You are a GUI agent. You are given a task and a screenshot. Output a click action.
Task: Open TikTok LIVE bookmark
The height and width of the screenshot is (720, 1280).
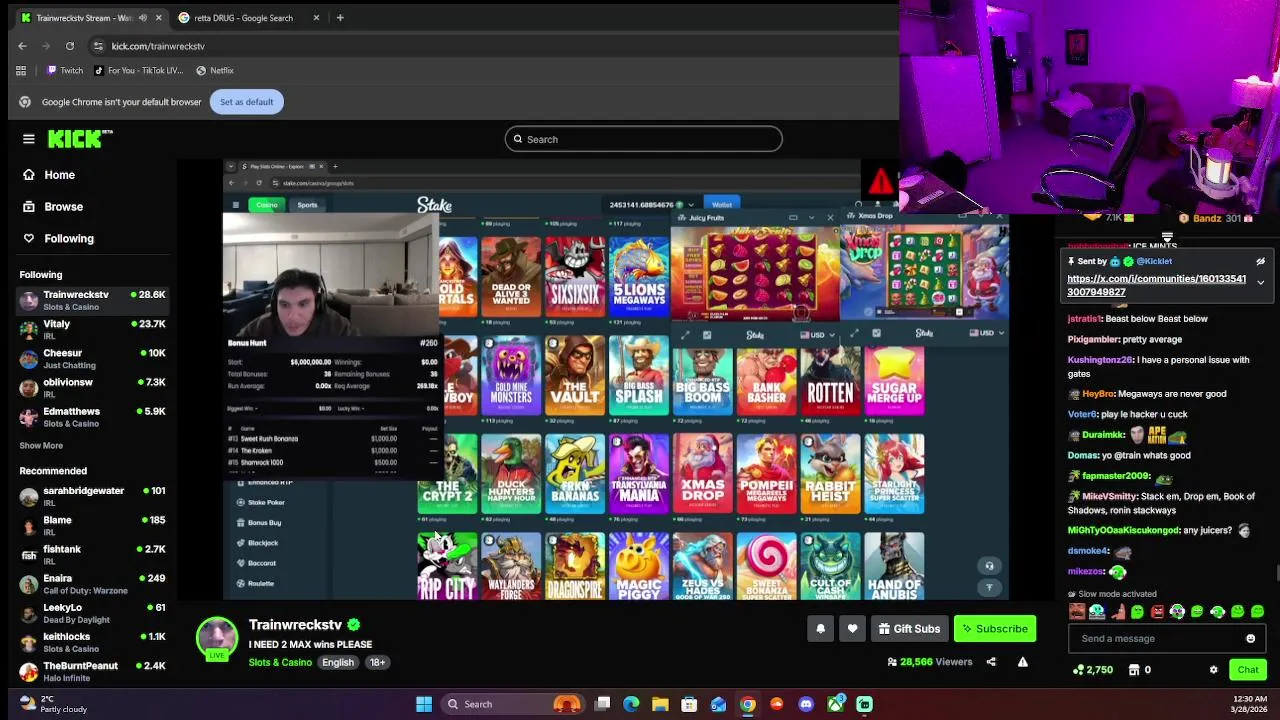(138, 71)
